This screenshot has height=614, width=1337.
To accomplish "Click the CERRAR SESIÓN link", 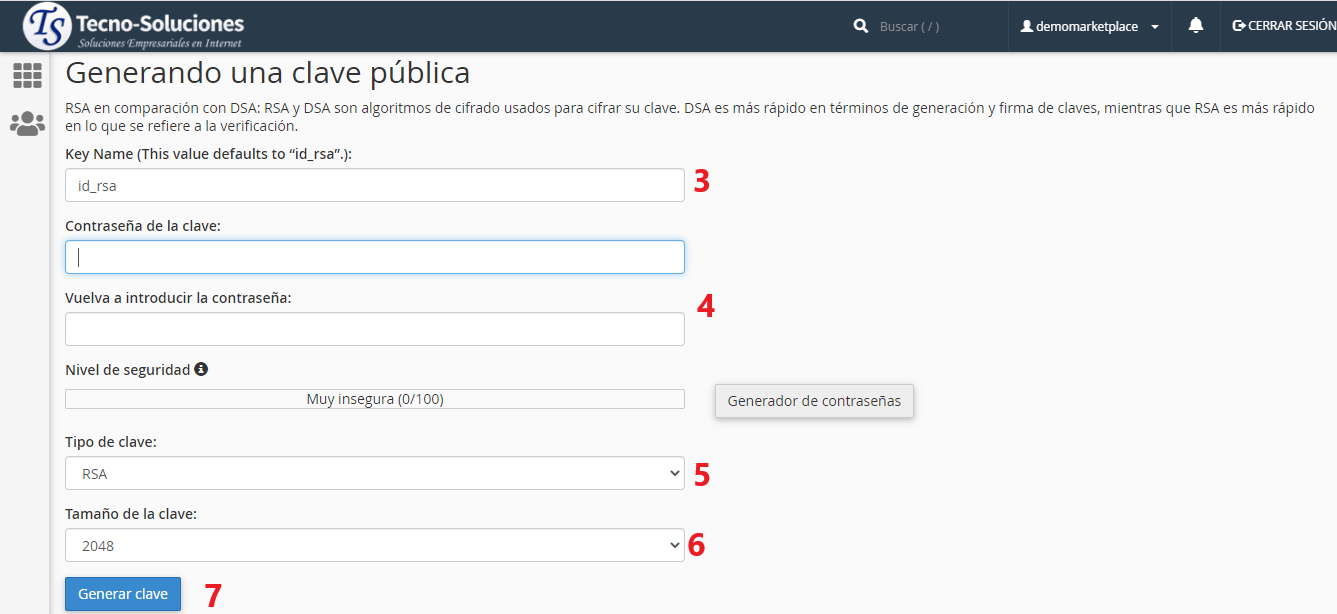I will tap(1291, 26).
